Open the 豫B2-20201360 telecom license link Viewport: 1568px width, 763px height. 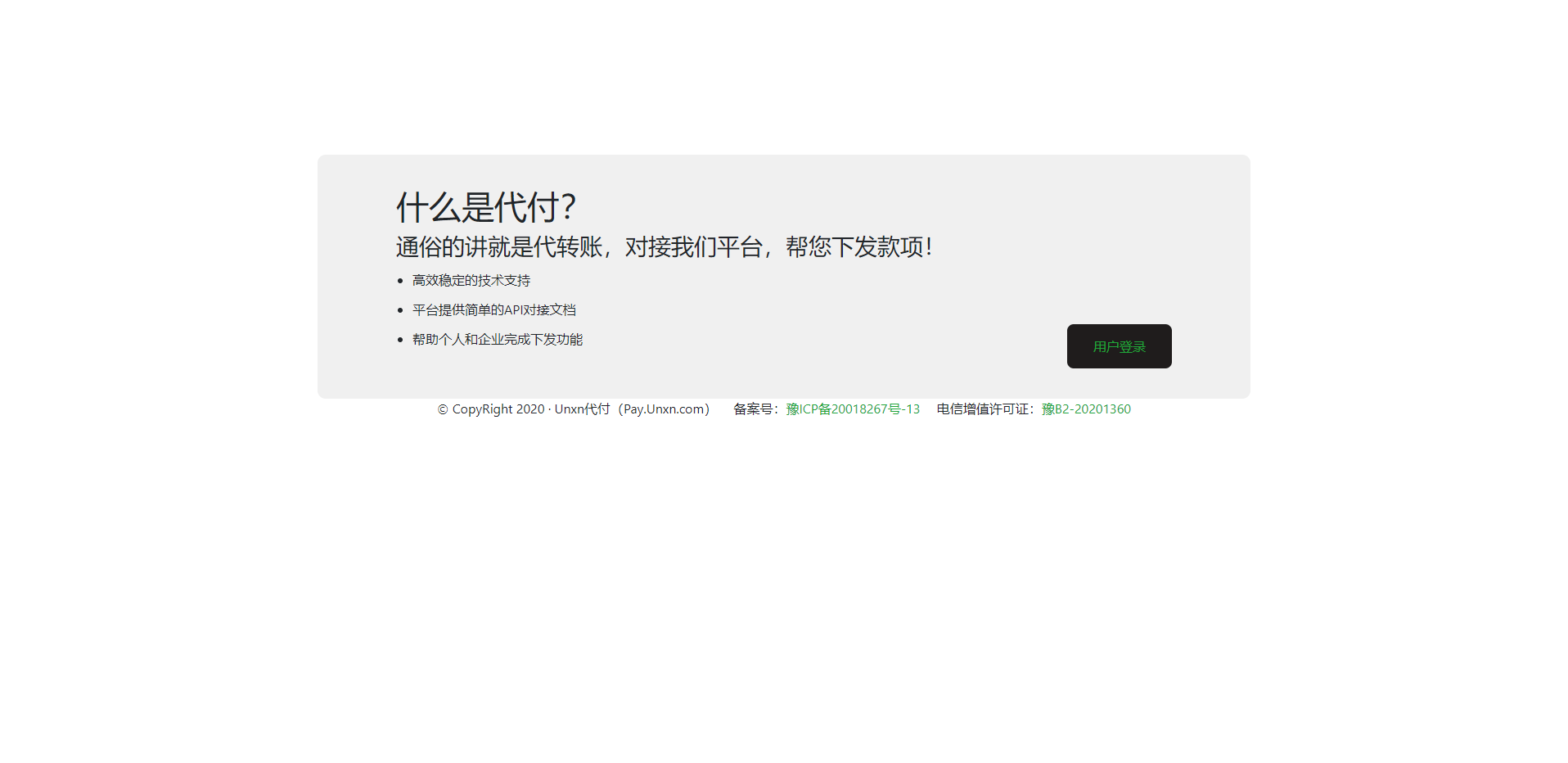pyautogui.click(x=1086, y=409)
